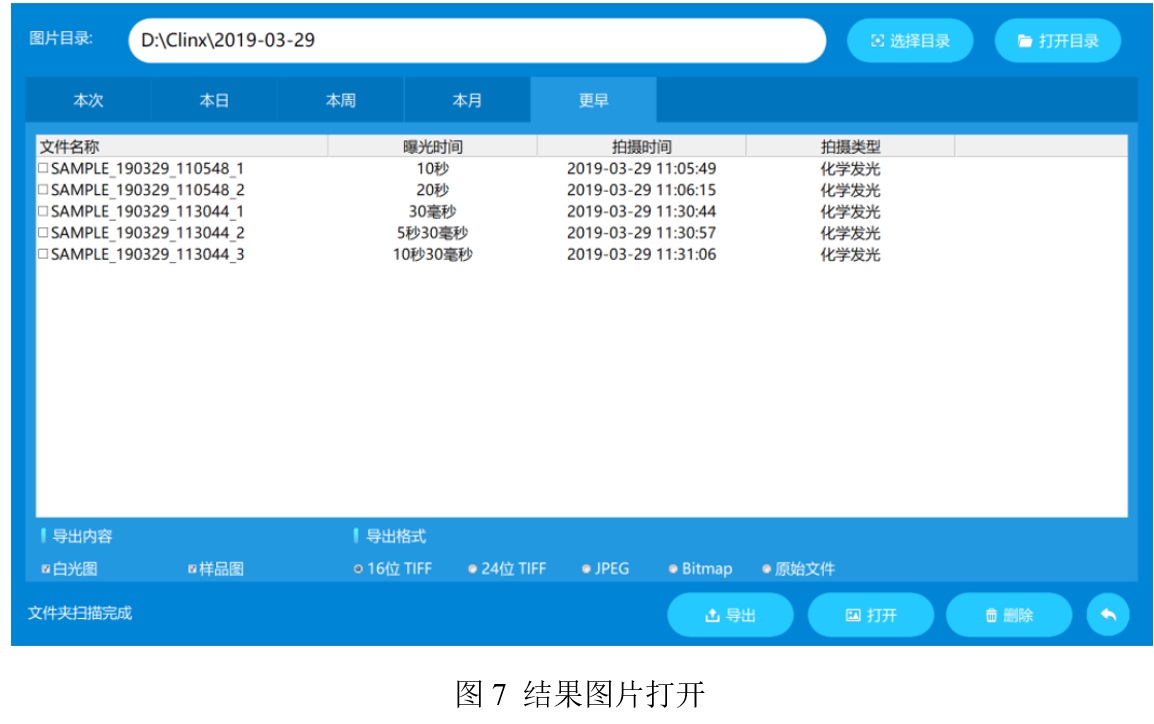Image resolution: width=1154 pixels, height=724 pixels.
Task: Click the 导出 export button
Action: click(730, 615)
